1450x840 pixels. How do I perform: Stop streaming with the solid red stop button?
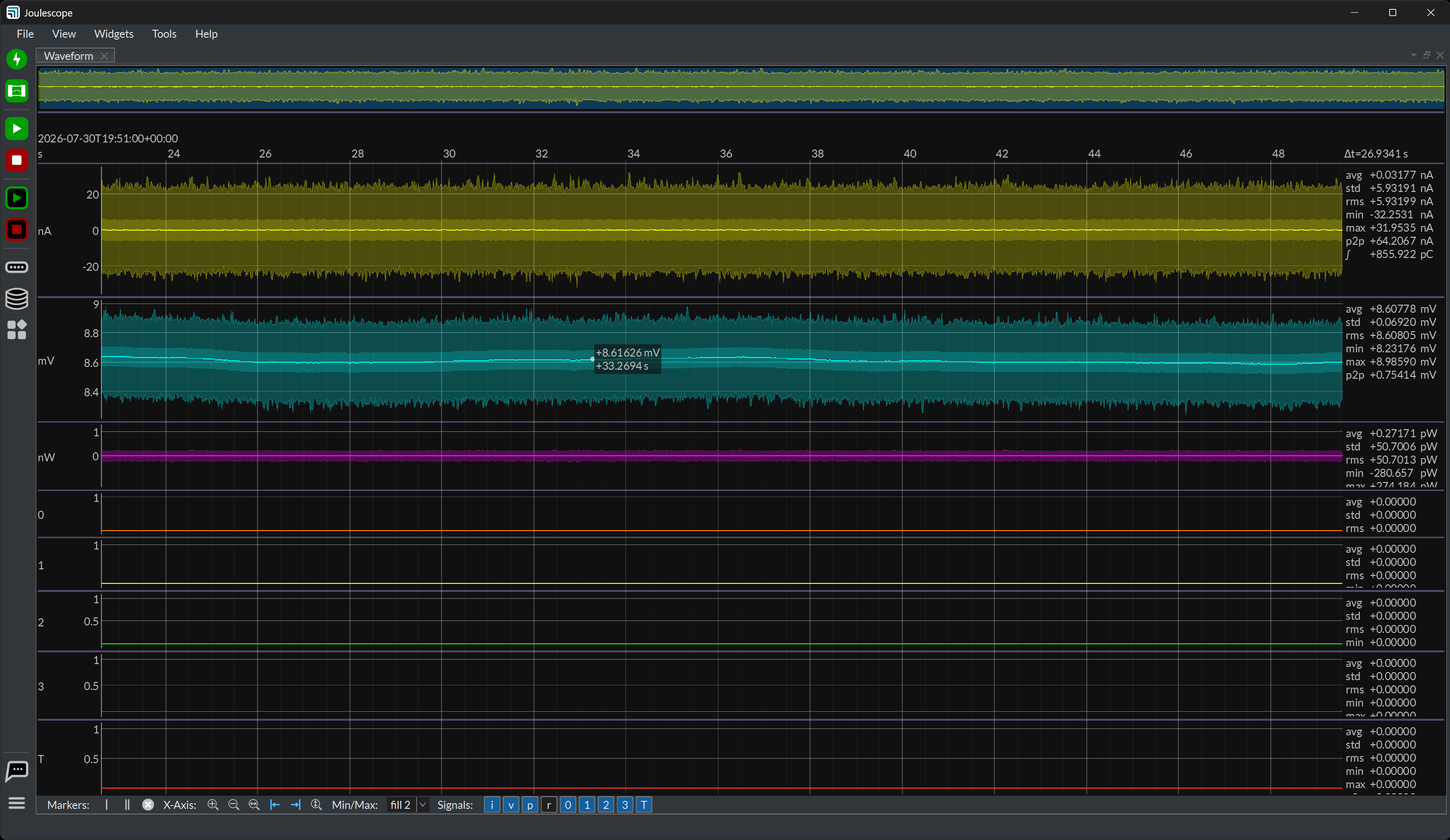(x=17, y=160)
